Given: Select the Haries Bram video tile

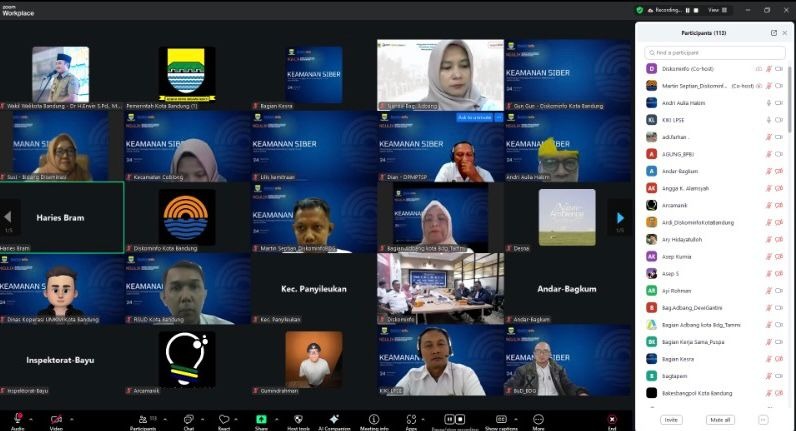Looking at the screenshot, I should point(61,217).
